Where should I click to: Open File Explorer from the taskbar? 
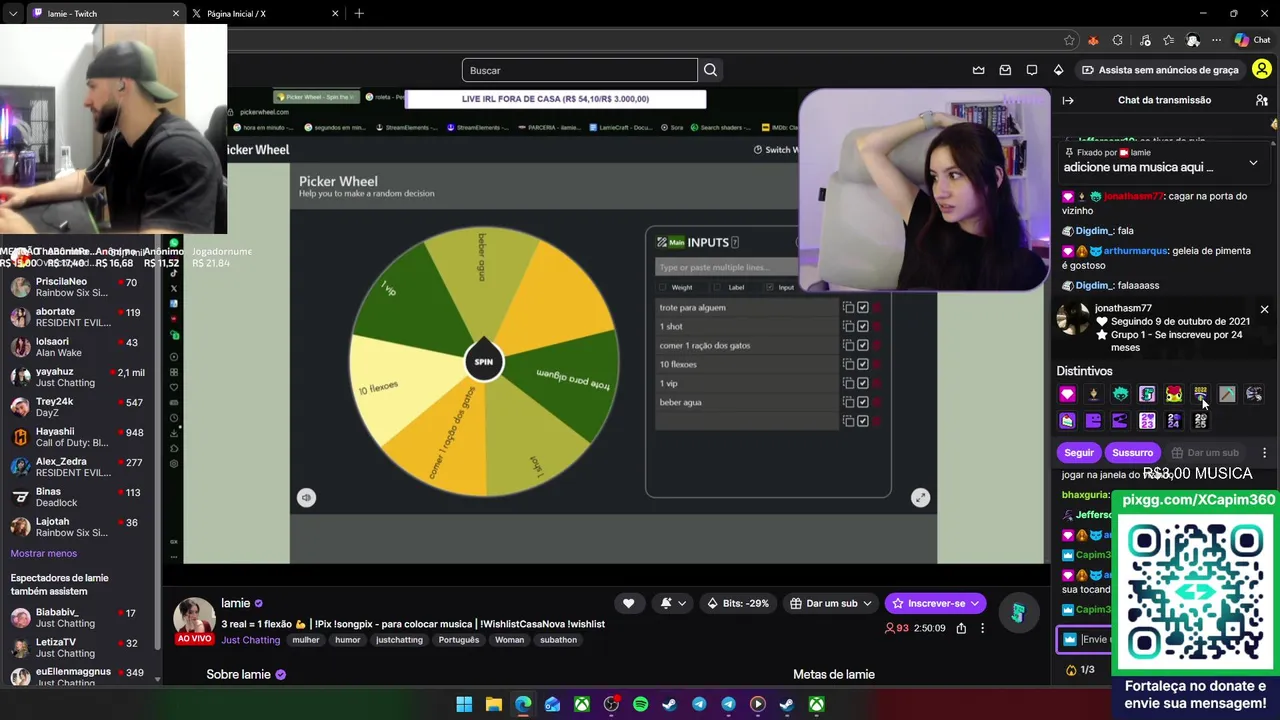(493, 705)
